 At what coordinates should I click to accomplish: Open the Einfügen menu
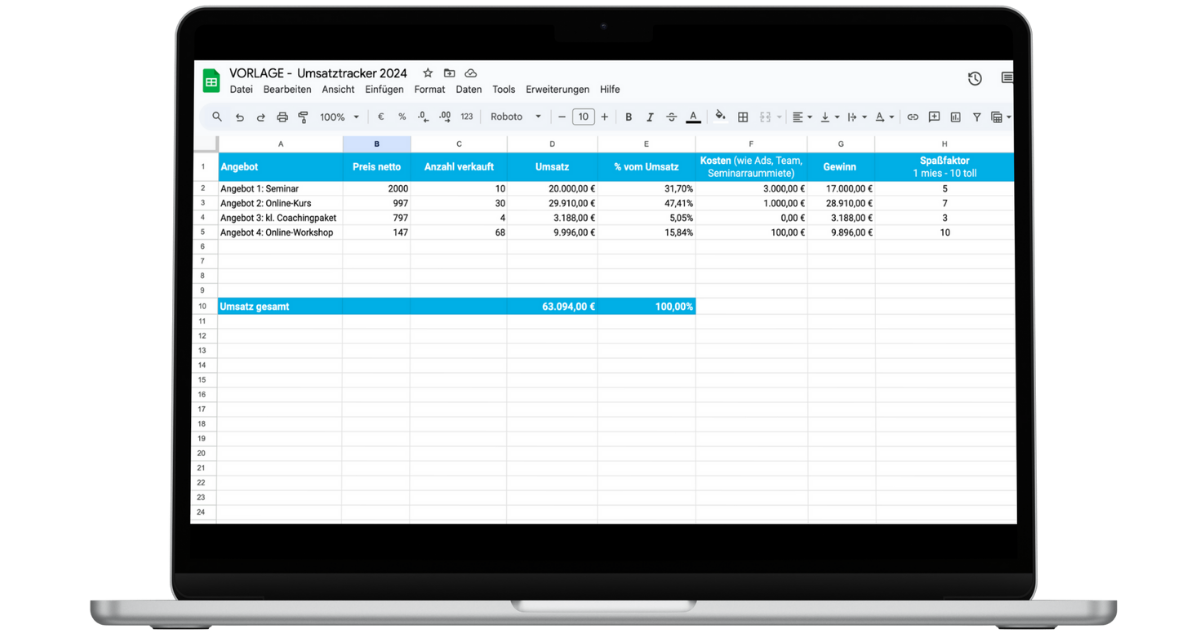pos(384,89)
